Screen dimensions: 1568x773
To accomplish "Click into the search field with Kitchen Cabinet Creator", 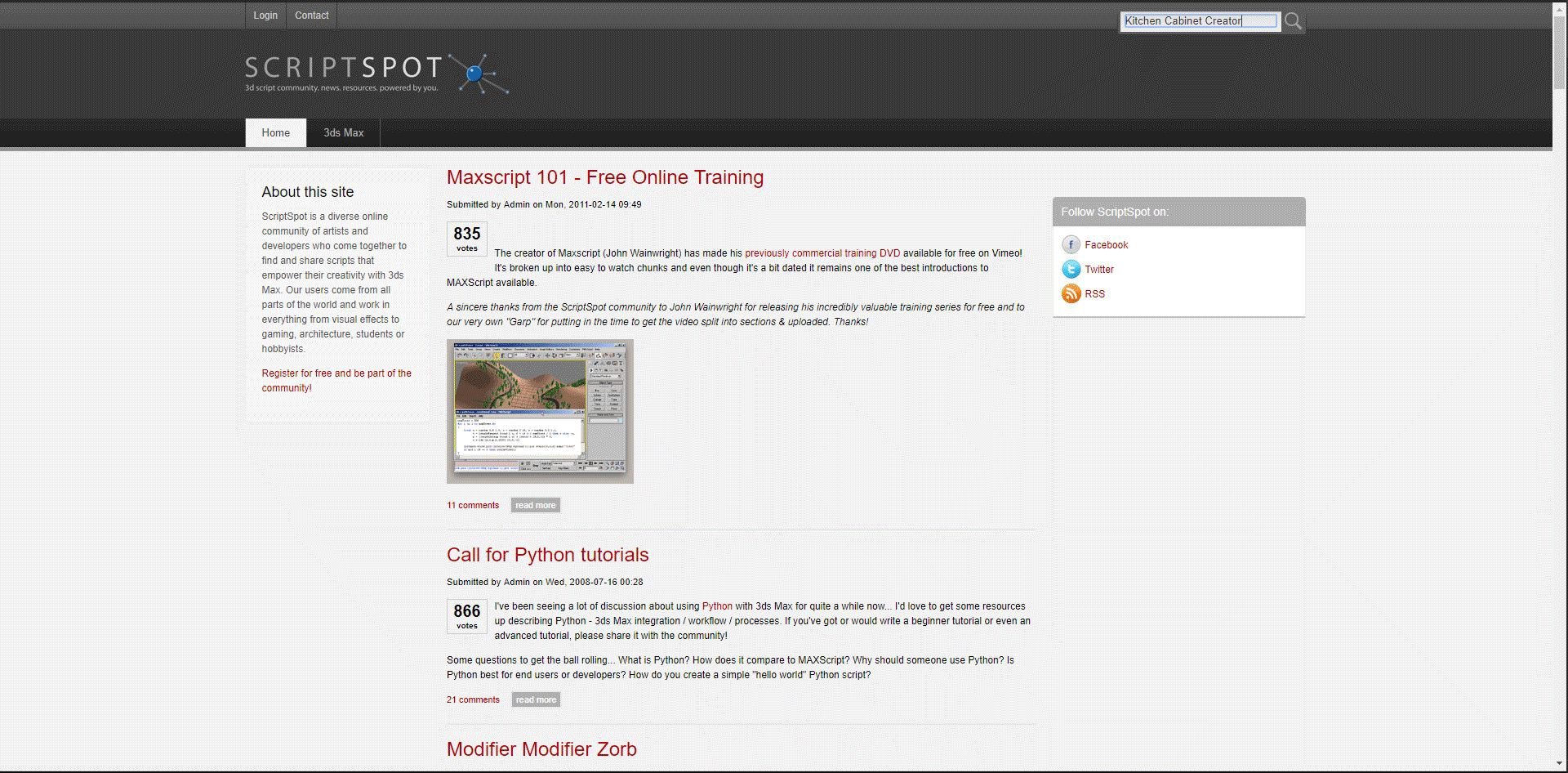I will (1200, 21).
